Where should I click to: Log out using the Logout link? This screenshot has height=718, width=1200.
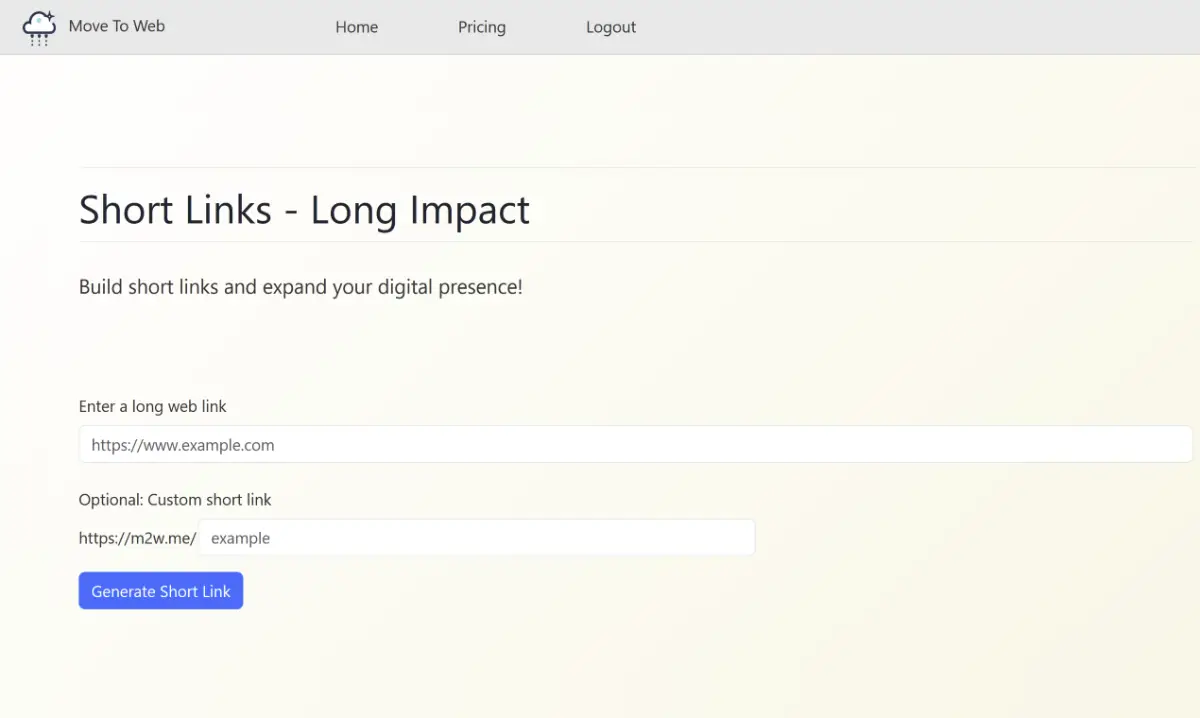point(610,27)
